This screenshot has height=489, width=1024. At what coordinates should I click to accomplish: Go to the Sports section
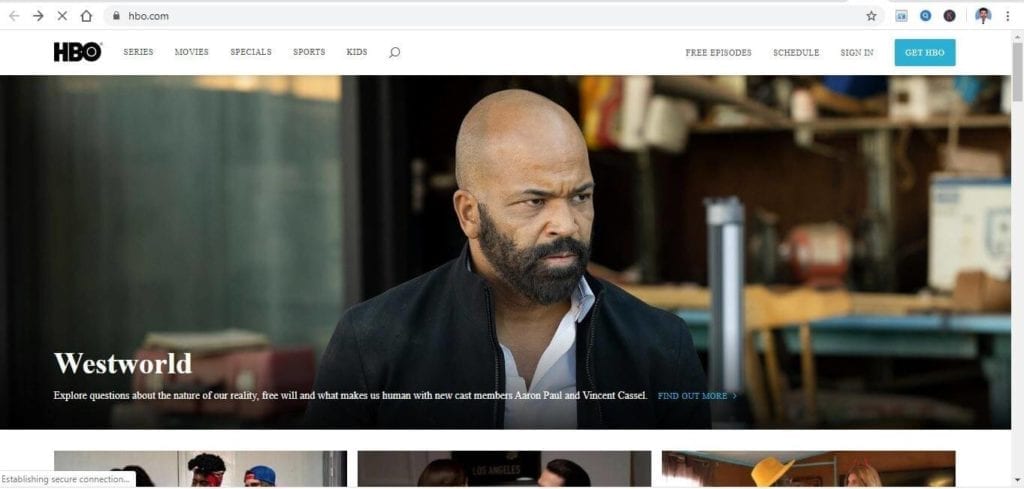[x=309, y=53]
